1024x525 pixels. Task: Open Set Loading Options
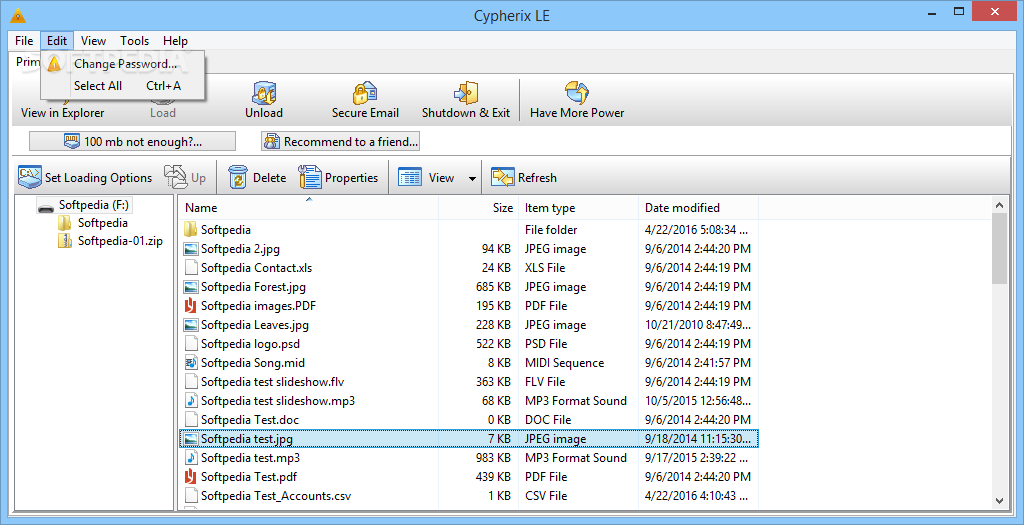(x=85, y=178)
